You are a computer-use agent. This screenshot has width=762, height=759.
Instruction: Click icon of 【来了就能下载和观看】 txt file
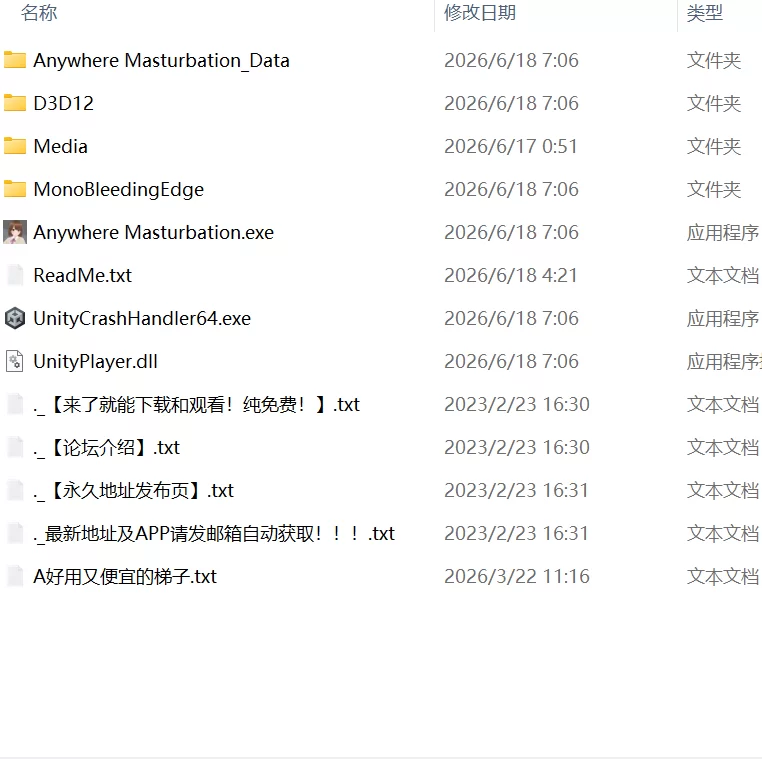tap(15, 404)
